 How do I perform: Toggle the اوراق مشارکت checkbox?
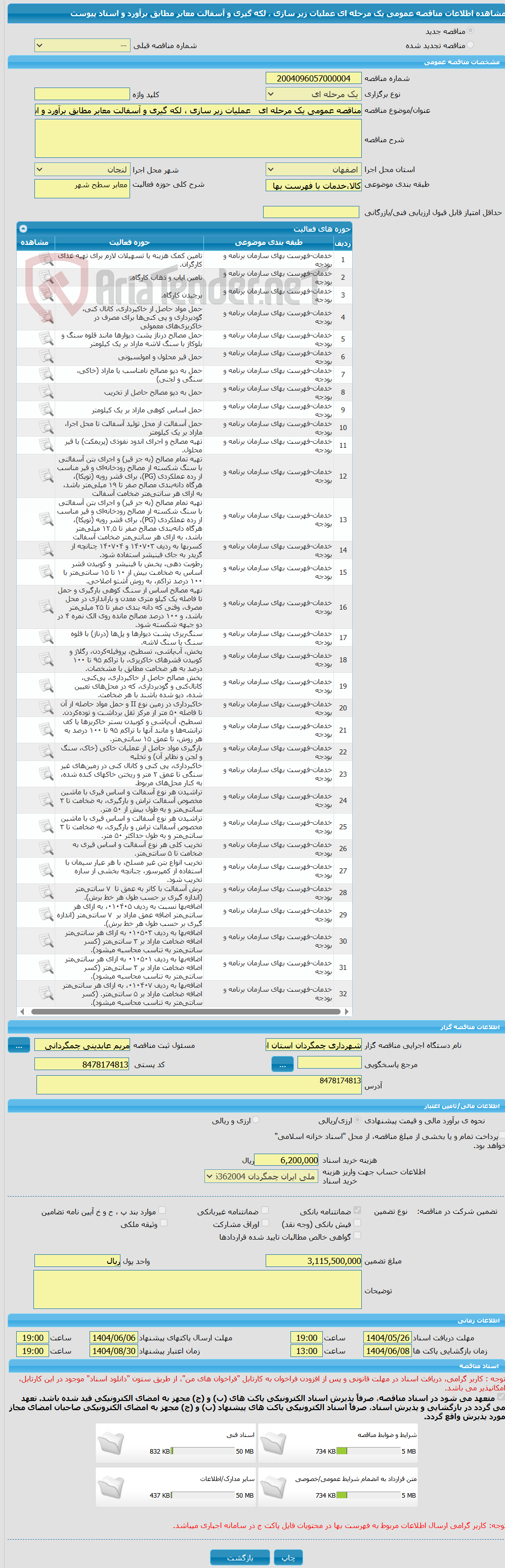click(265, 1222)
